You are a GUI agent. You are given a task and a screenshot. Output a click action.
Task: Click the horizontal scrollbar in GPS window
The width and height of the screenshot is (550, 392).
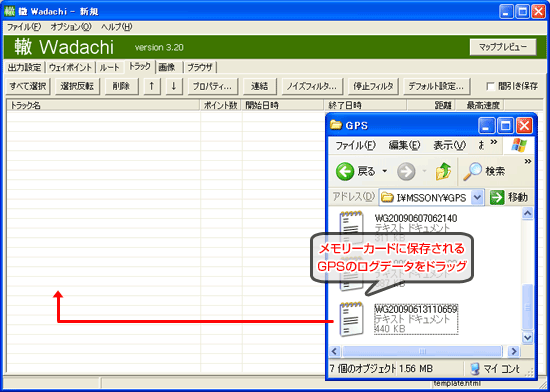[423, 351]
